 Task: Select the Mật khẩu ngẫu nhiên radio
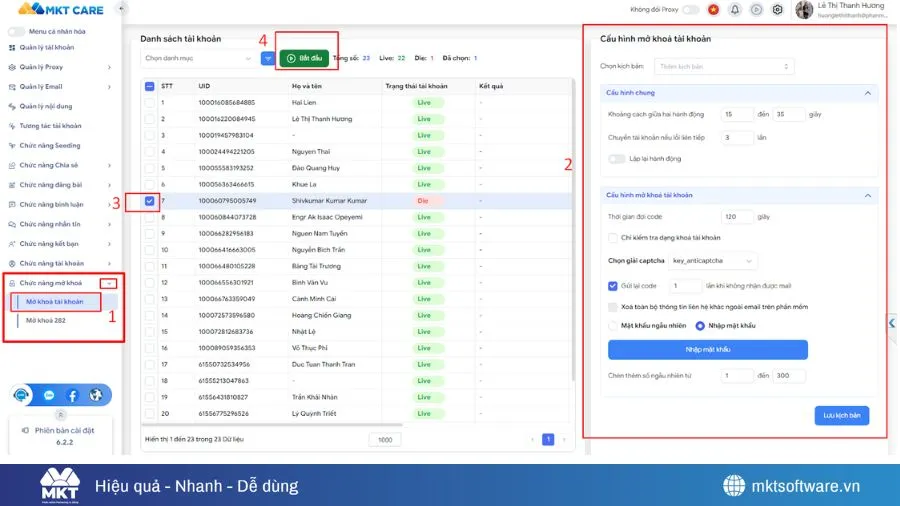[612, 326]
